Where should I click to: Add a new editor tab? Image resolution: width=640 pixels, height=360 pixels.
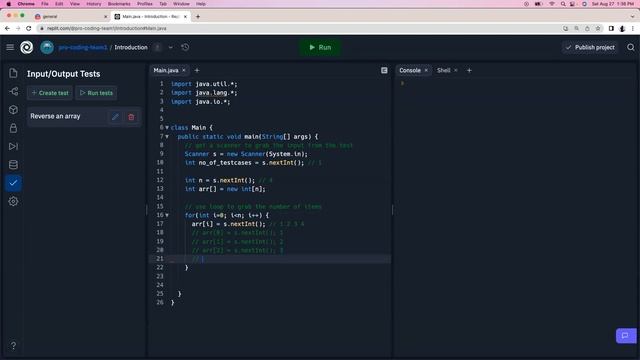click(x=197, y=70)
